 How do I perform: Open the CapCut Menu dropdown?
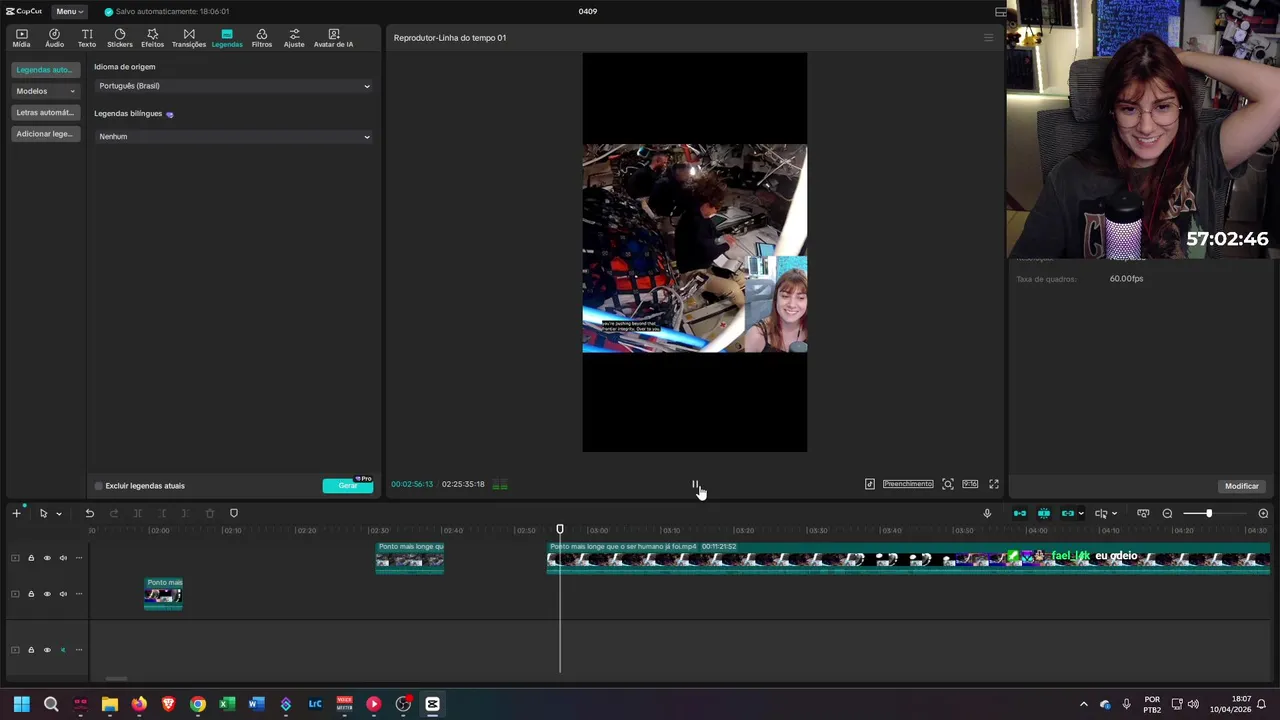pyautogui.click(x=69, y=11)
